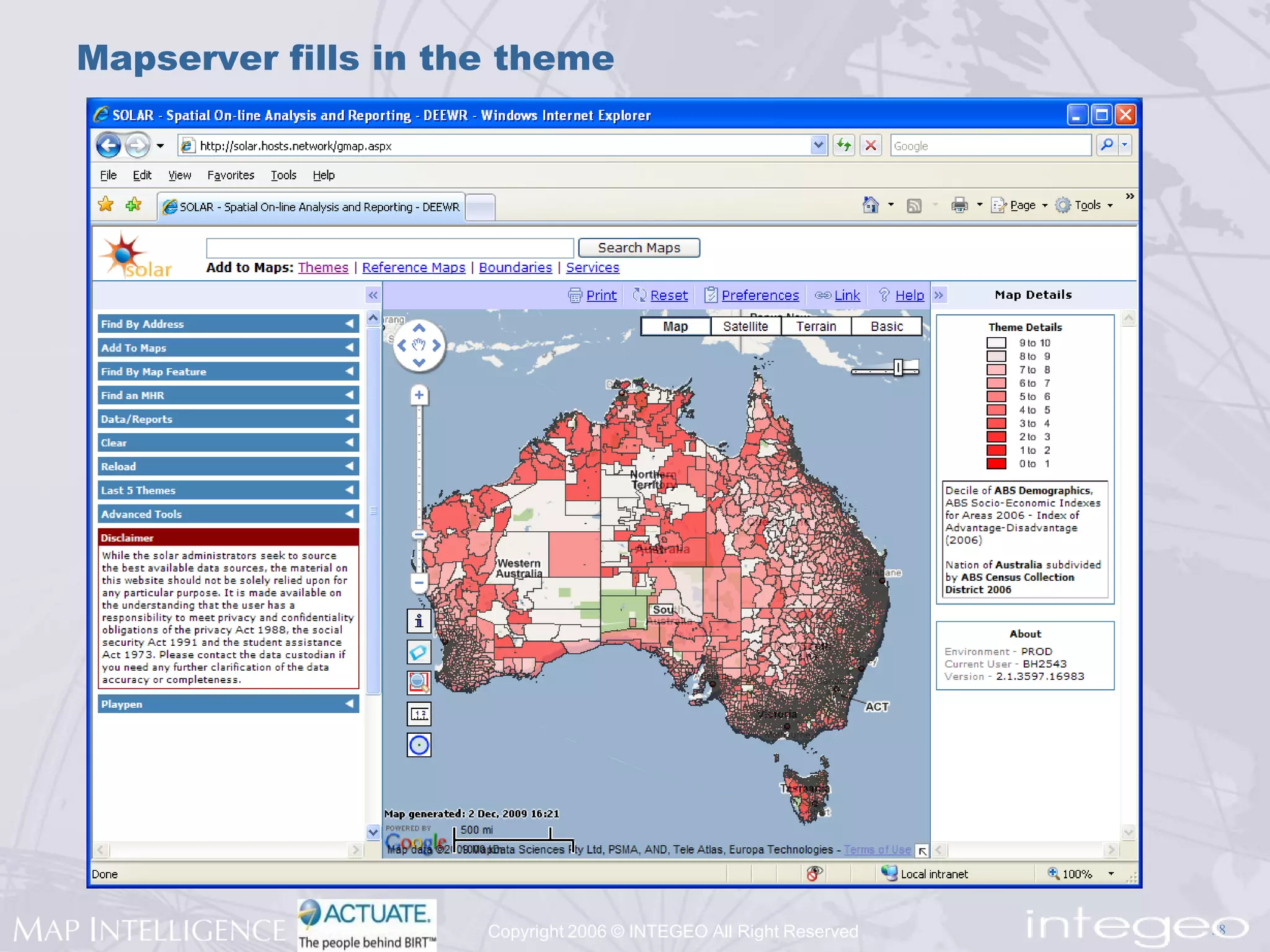Open the View menu
The height and width of the screenshot is (952, 1270).
point(180,175)
